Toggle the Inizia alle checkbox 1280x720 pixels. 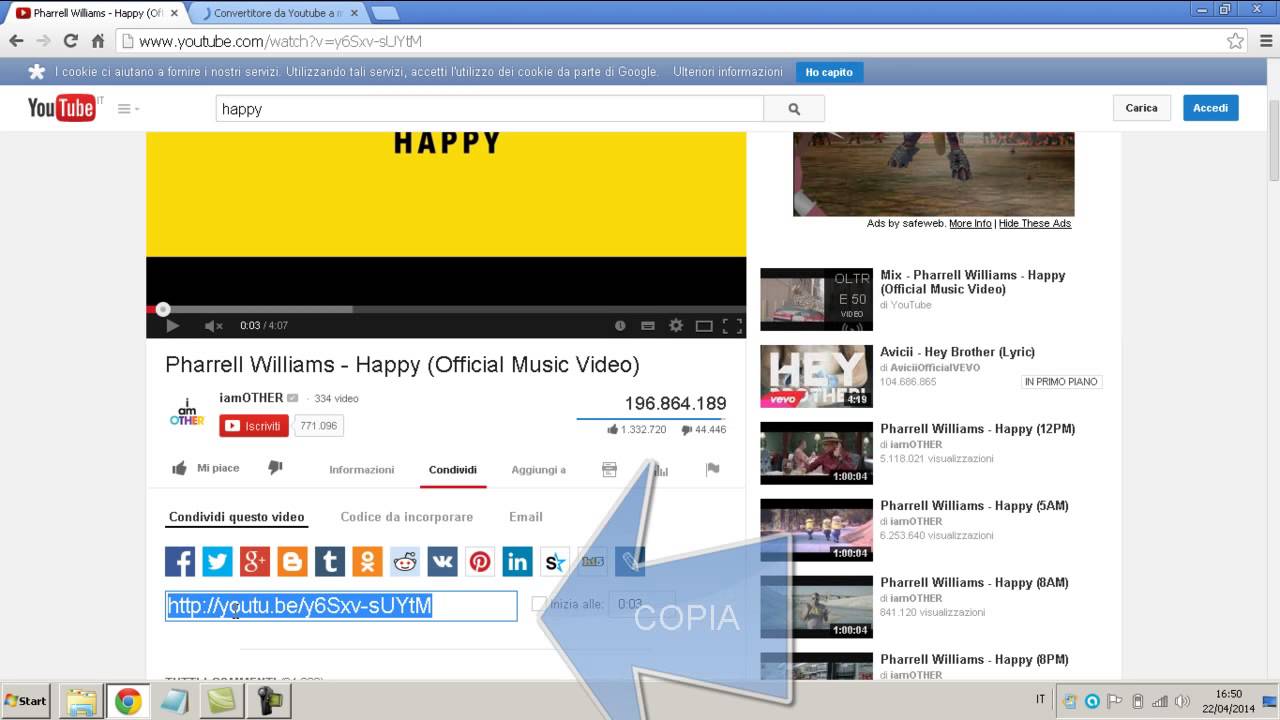[x=539, y=604]
